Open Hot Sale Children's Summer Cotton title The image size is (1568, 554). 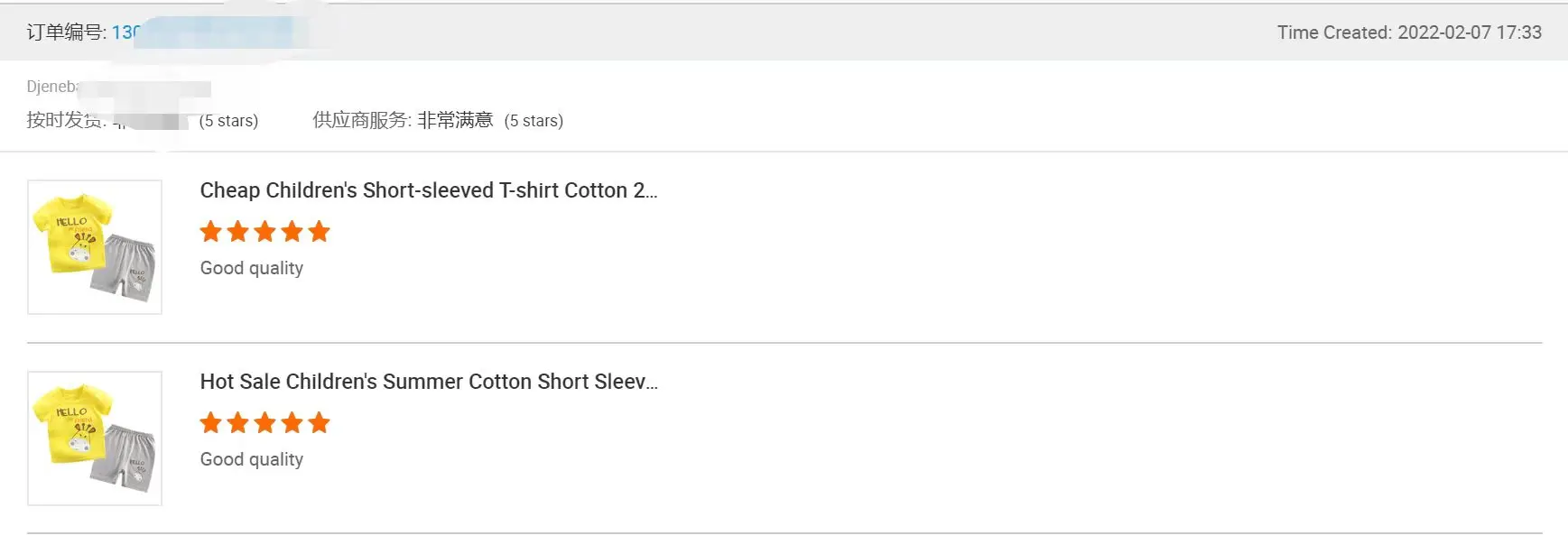pyautogui.click(x=428, y=382)
